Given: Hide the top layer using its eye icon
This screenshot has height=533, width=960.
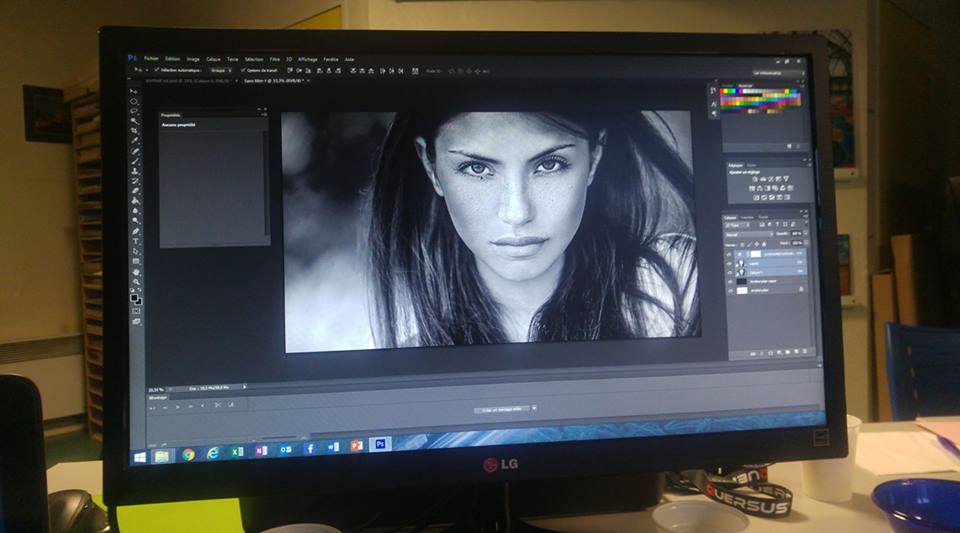Looking at the screenshot, I should tap(728, 253).
